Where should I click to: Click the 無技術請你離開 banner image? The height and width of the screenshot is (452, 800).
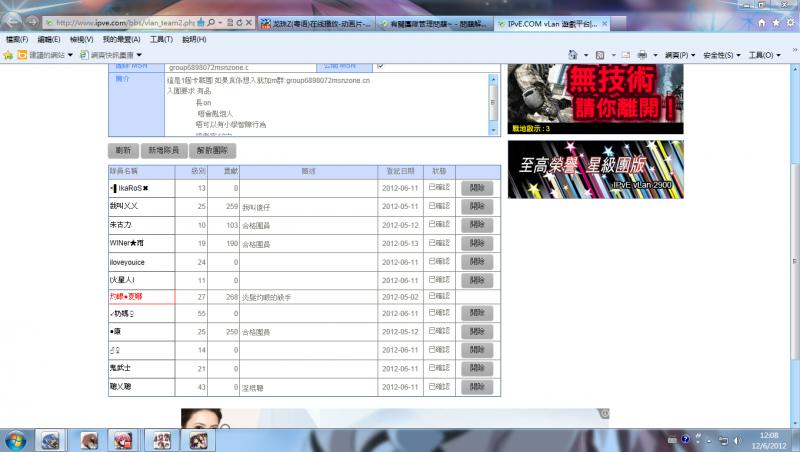[595, 99]
